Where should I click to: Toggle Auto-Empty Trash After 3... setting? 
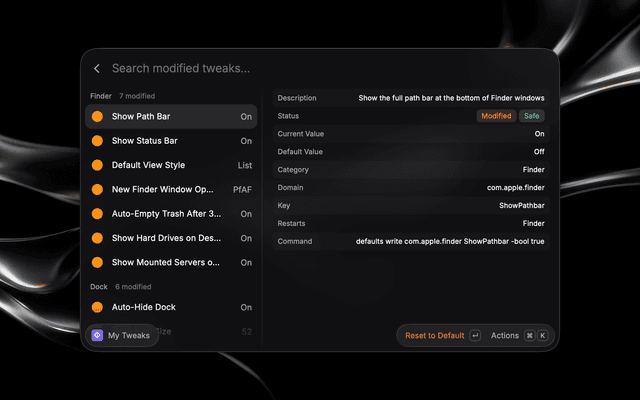(x=246, y=214)
